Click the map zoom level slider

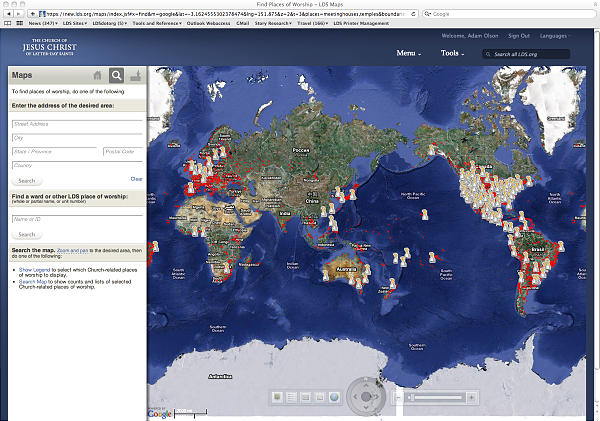tap(436, 398)
